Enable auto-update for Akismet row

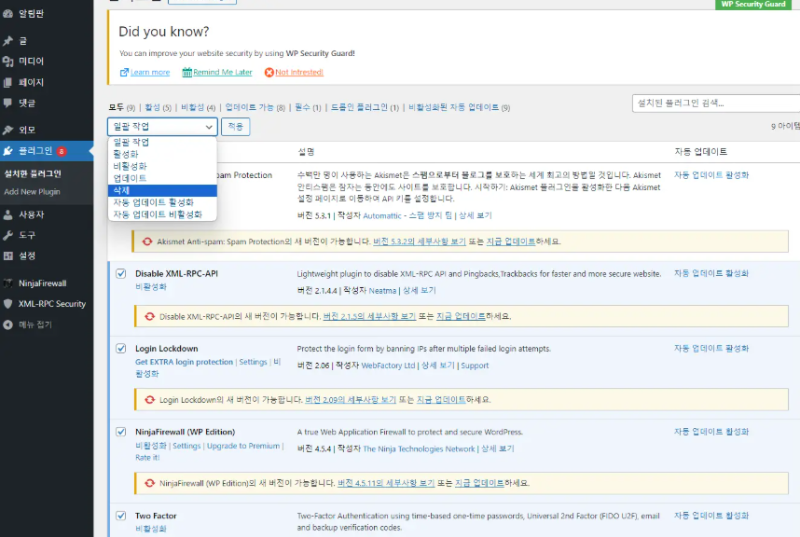pos(711,175)
